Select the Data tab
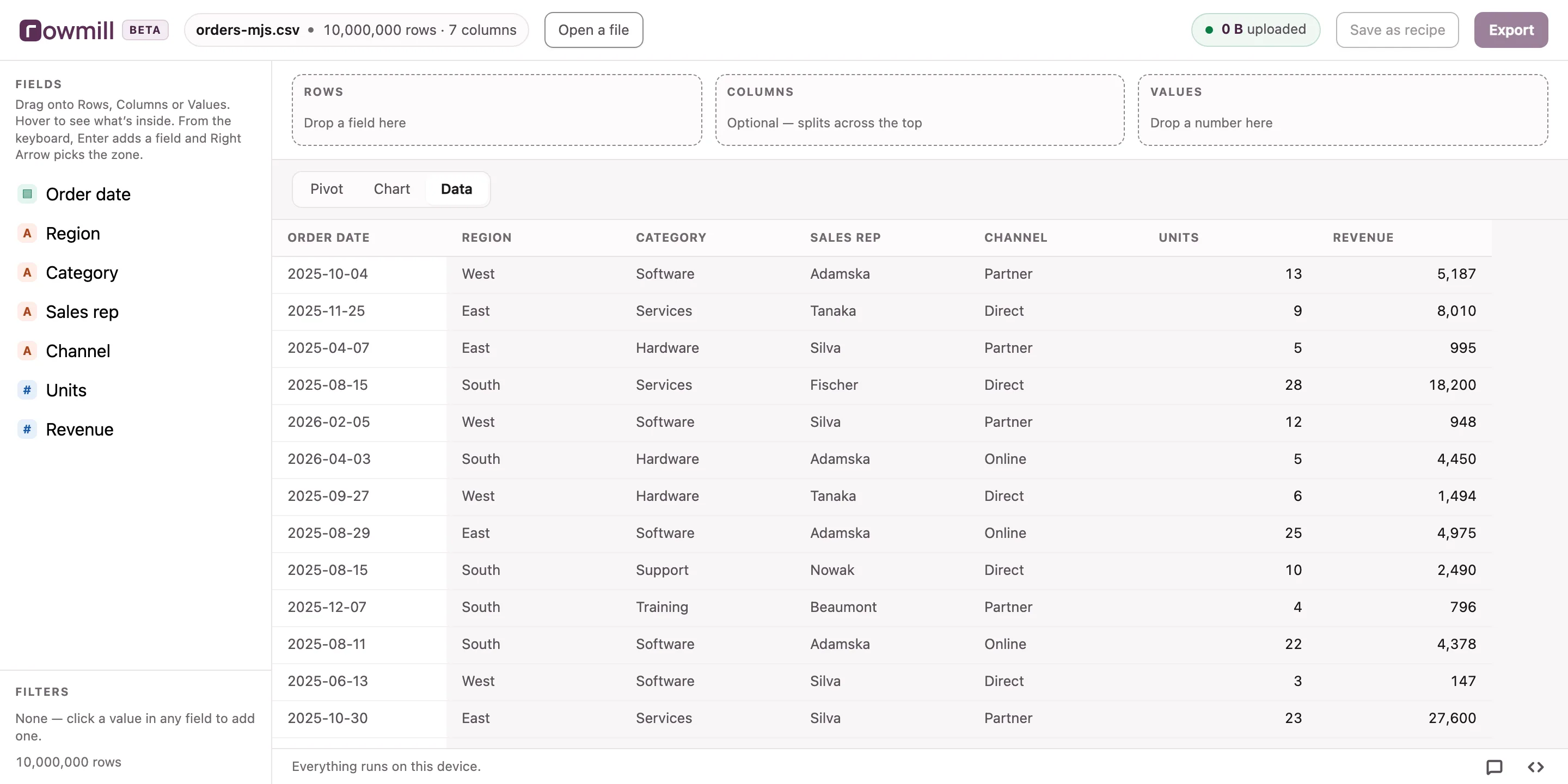 click(x=457, y=189)
